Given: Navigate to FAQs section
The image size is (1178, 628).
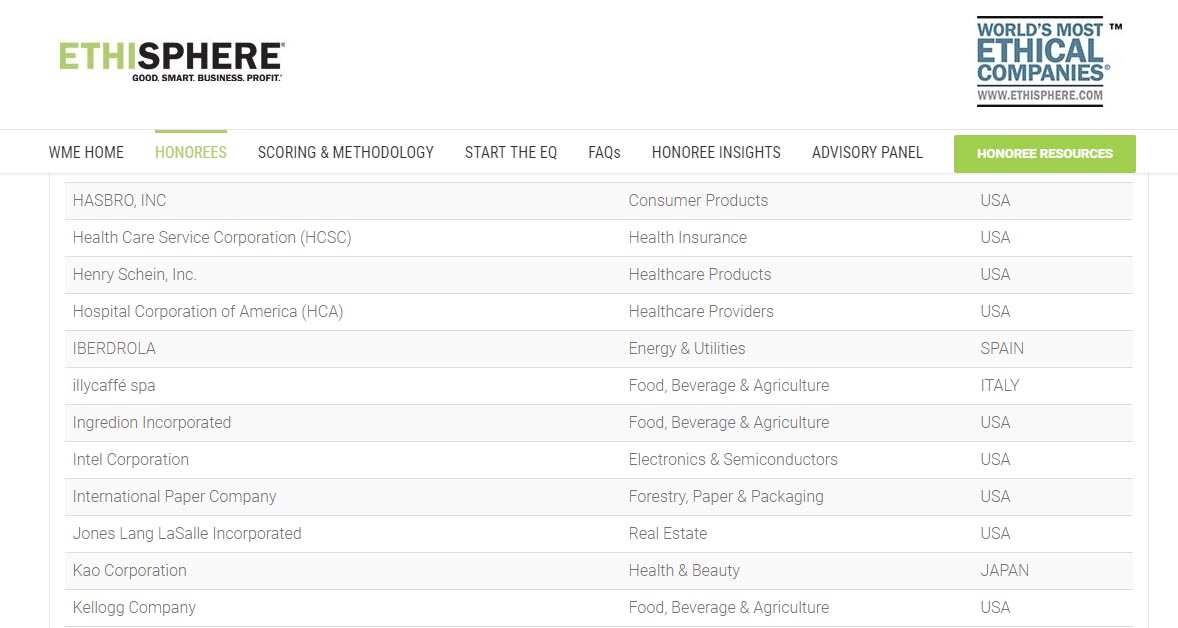Looking at the screenshot, I should [x=604, y=153].
